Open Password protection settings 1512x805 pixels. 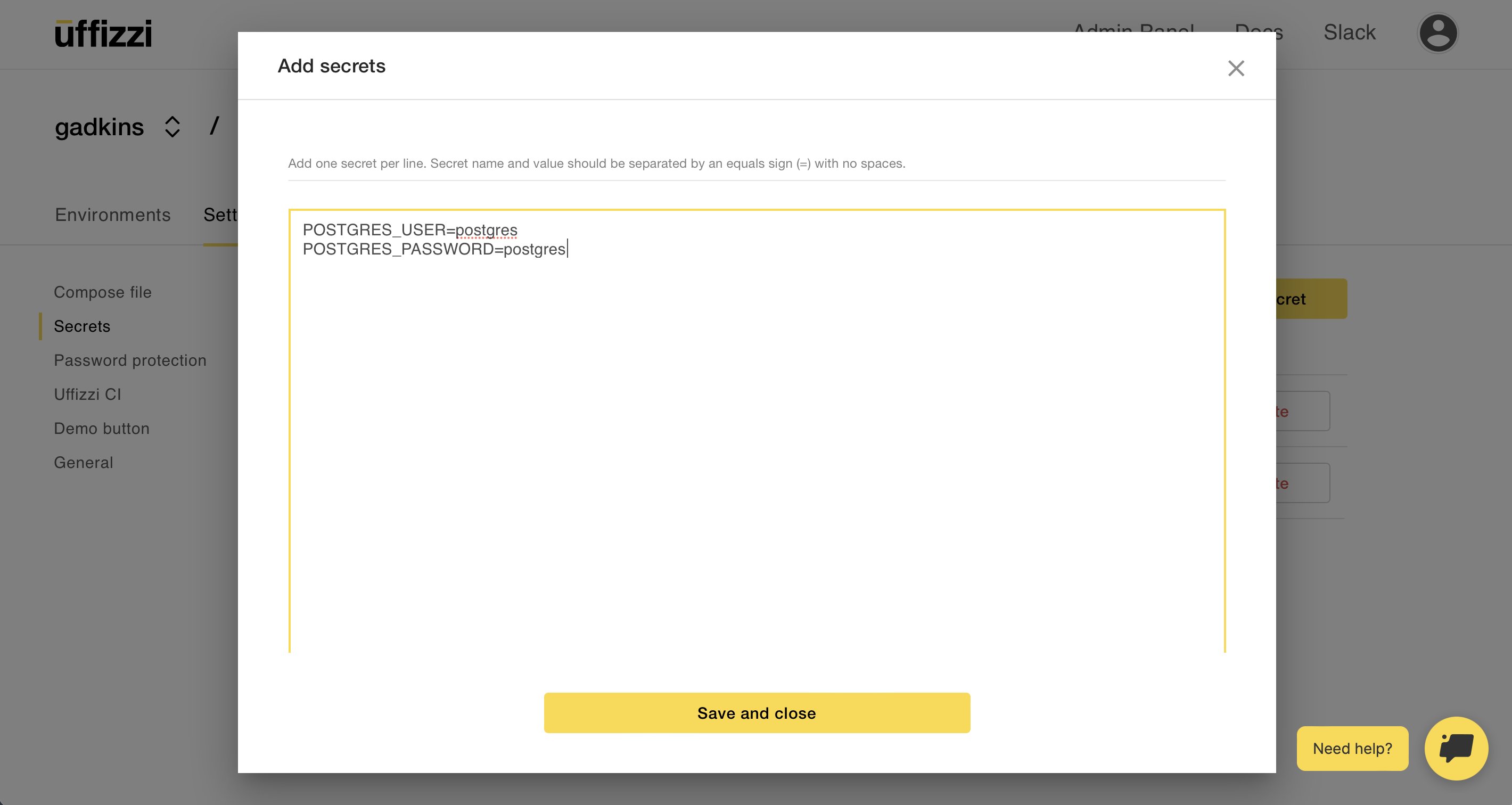130,360
